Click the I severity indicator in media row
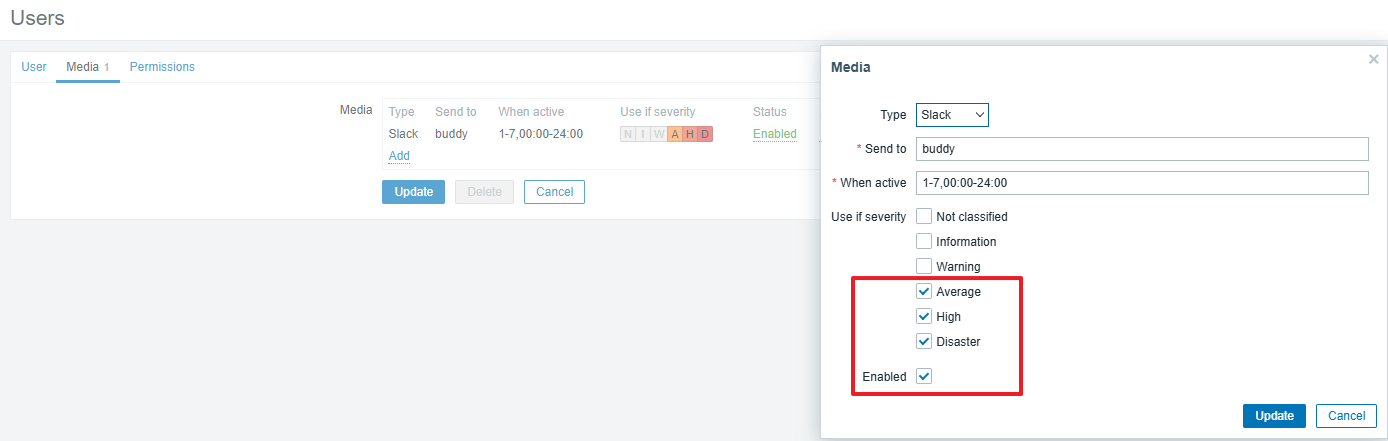This screenshot has width=1388, height=441. coord(643,134)
